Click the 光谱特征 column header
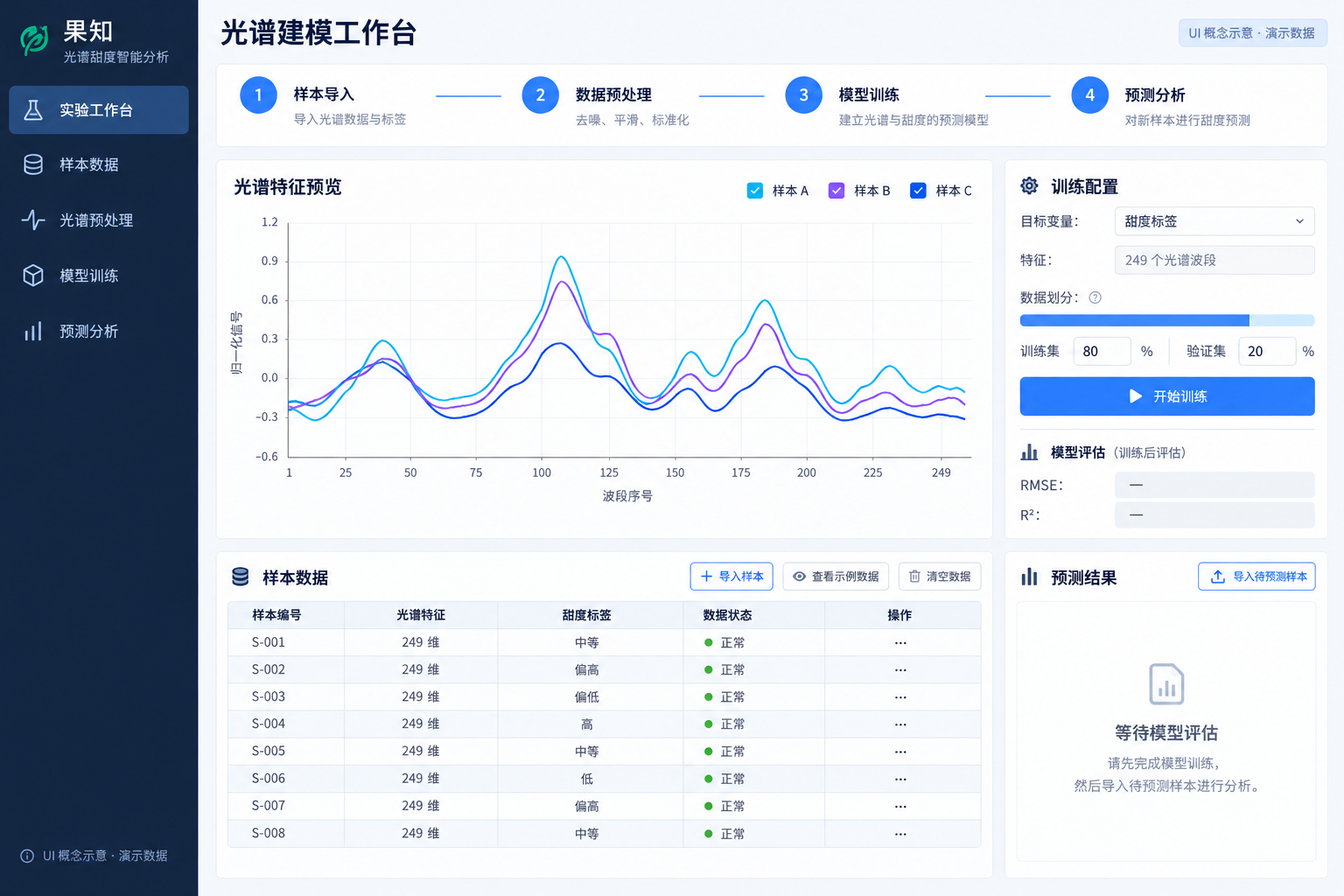Screen dimensions: 1344x896 (x=421, y=615)
